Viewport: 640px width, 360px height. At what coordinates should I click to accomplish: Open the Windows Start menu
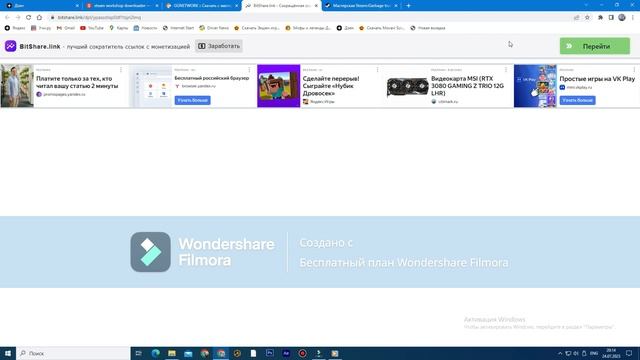(x=8, y=353)
